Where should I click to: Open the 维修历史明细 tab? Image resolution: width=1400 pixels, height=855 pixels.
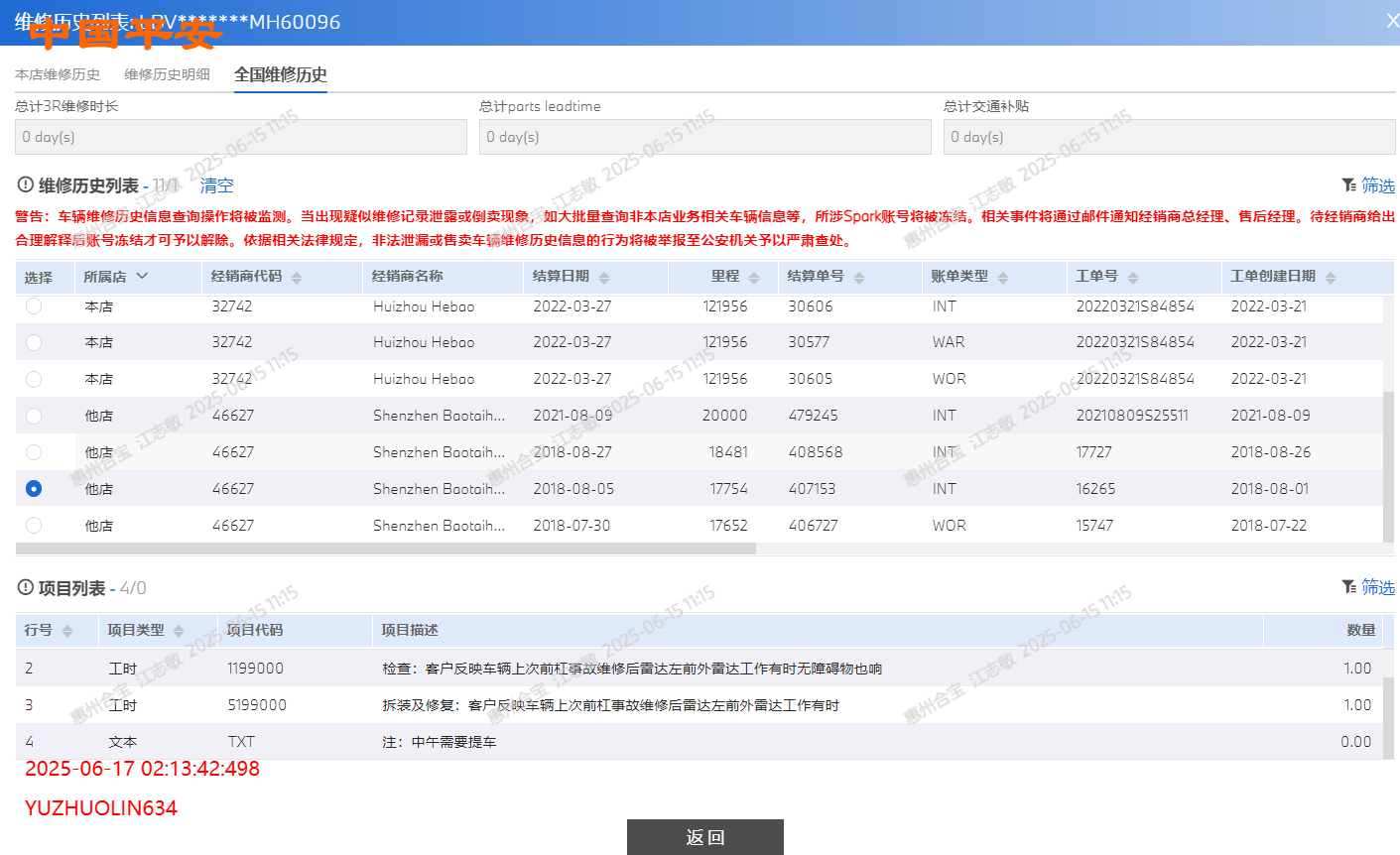167,74
